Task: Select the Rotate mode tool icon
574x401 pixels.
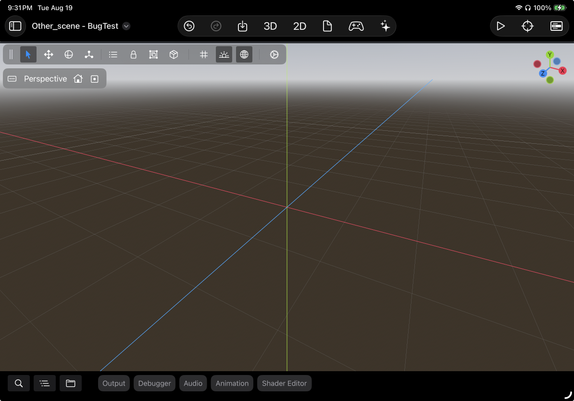Action: coord(68,55)
